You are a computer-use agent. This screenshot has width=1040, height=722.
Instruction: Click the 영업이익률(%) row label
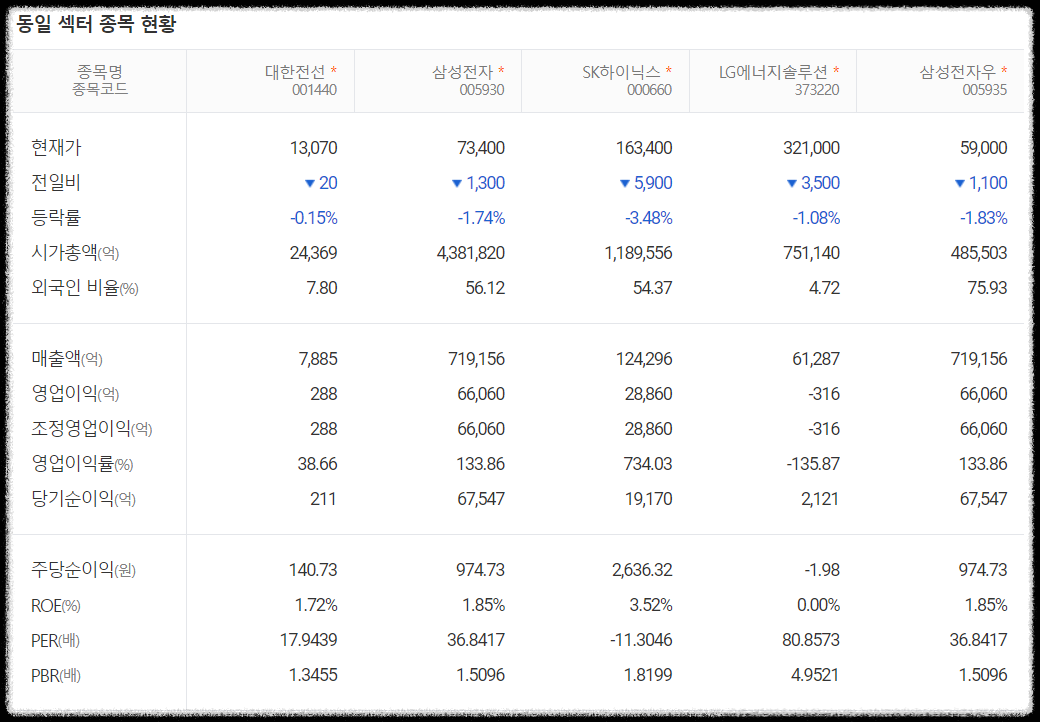82,464
